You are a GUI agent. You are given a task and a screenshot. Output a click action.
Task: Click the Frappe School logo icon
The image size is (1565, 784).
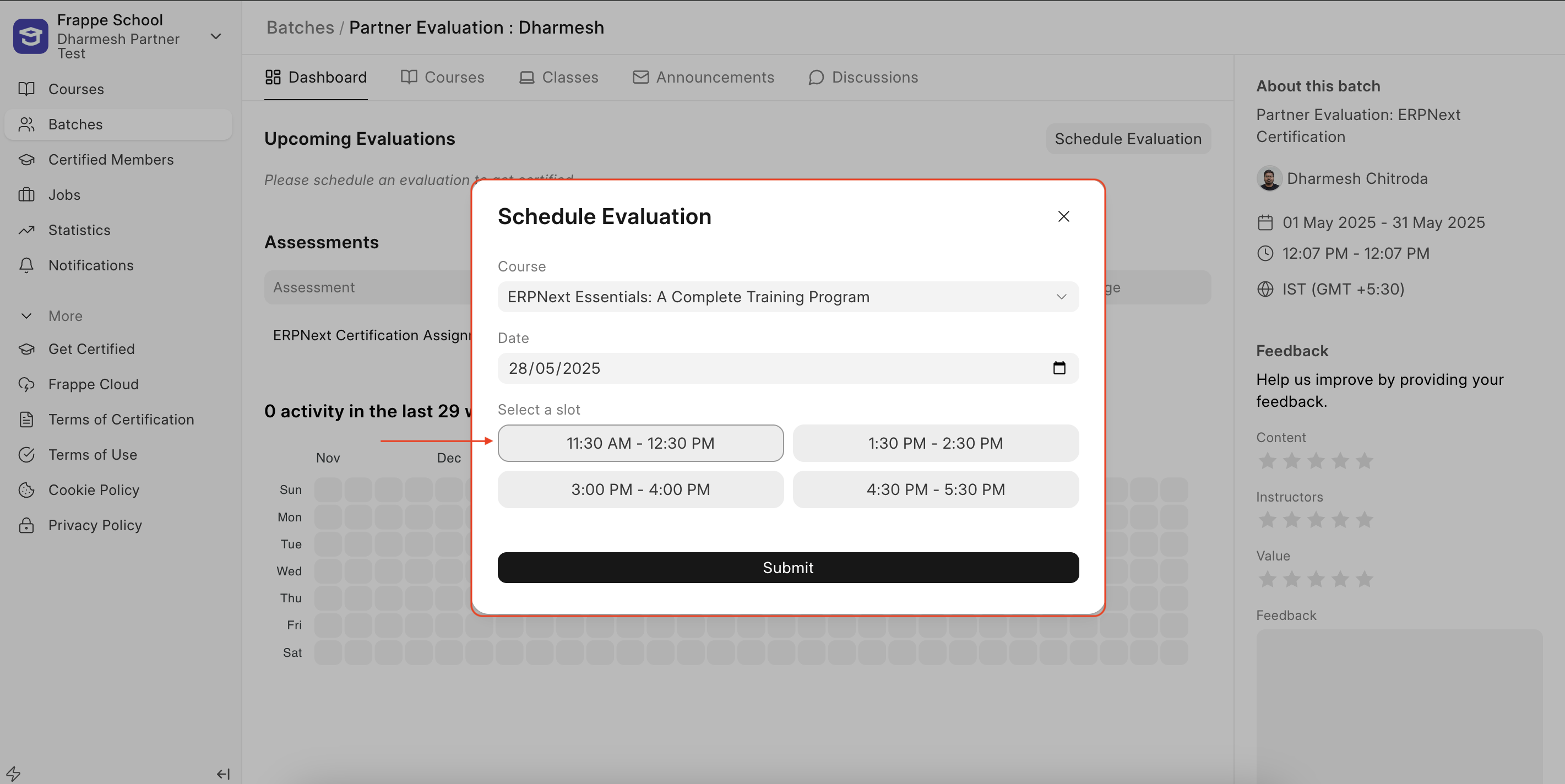click(30, 36)
